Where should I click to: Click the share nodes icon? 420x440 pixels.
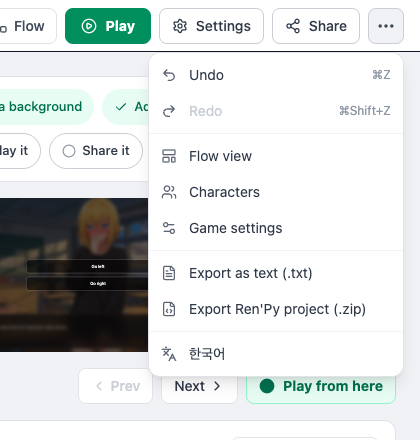(x=293, y=26)
